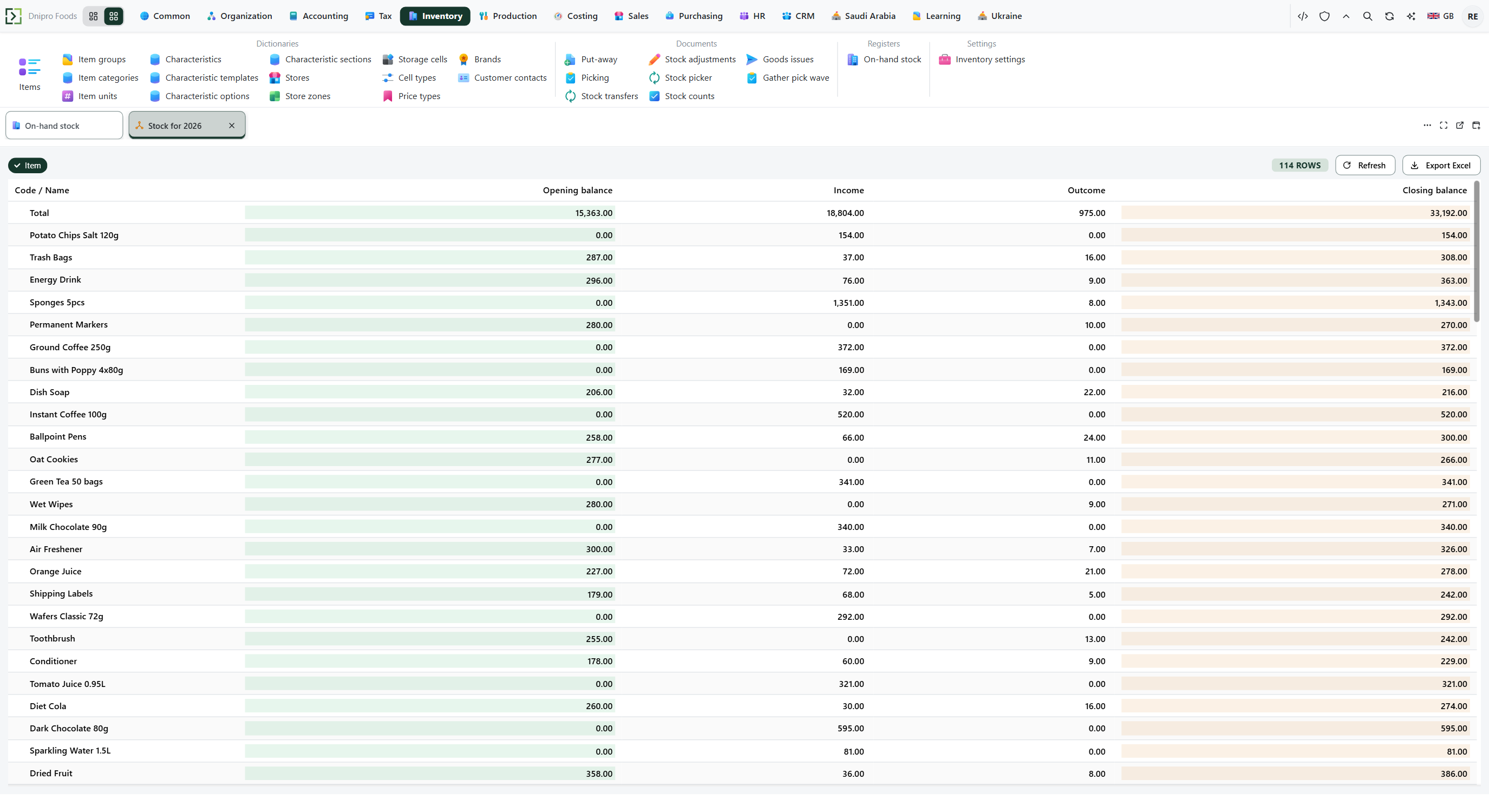The height and width of the screenshot is (812, 1489).
Task: Open the search magnifier icon
Action: pyautogui.click(x=1368, y=16)
